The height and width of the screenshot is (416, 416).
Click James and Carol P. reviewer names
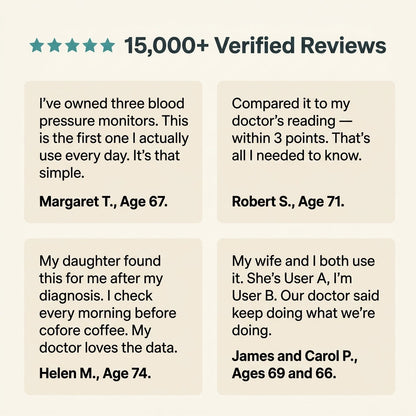click(x=295, y=356)
